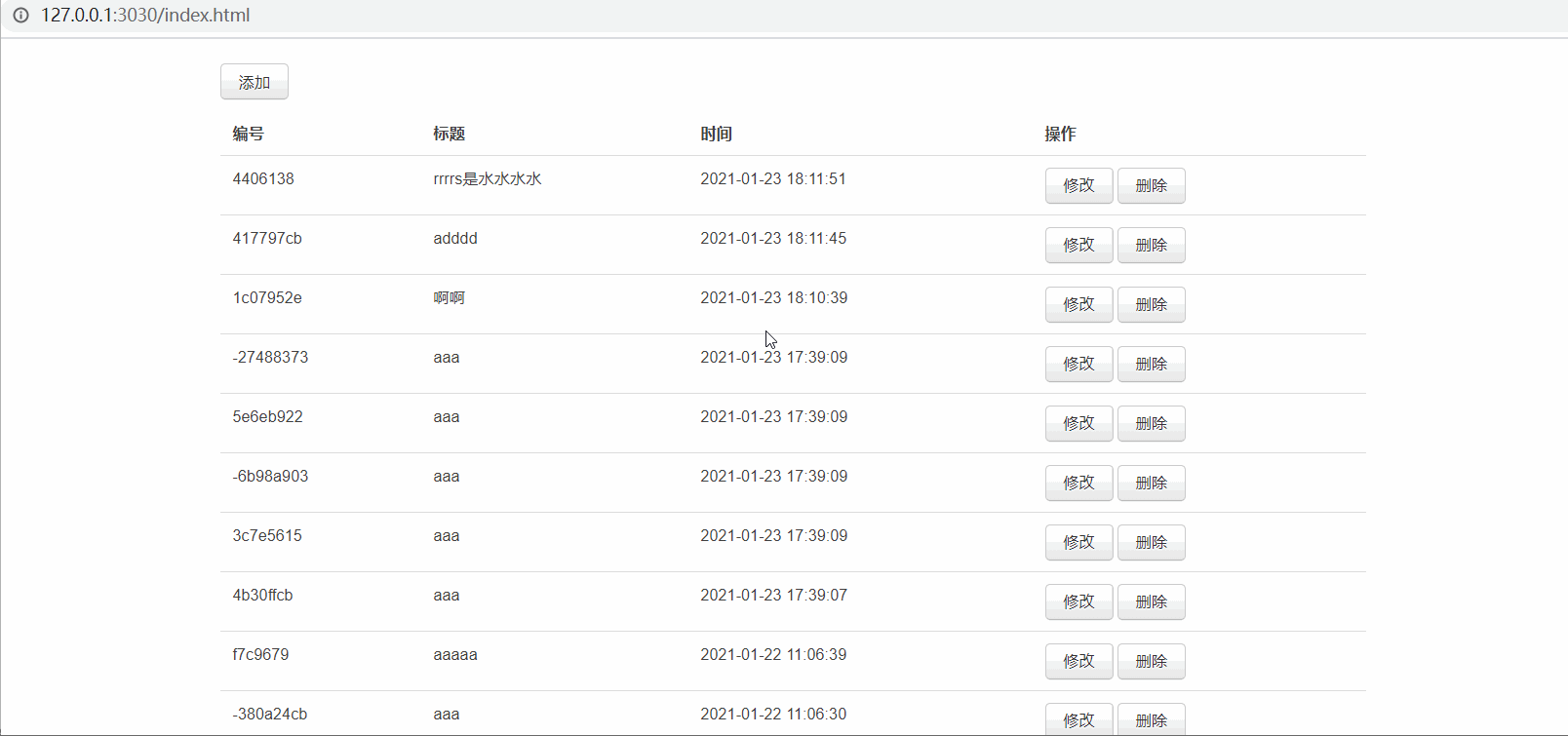The width and height of the screenshot is (1568, 736).
Task: Click timestamp 2021-01-23 17:39:07
Action: pos(774,596)
